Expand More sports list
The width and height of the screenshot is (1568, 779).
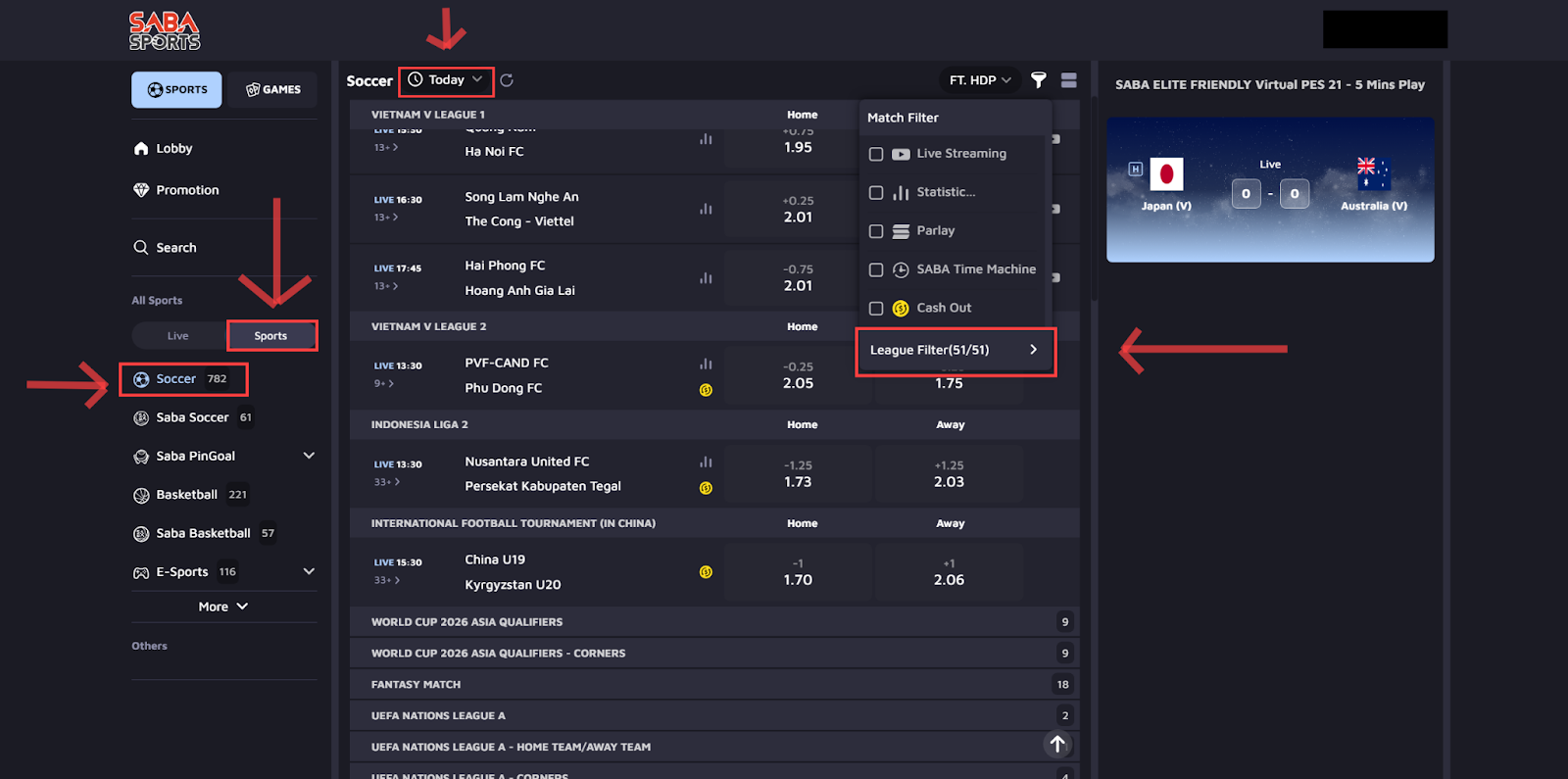tap(223, 607)
